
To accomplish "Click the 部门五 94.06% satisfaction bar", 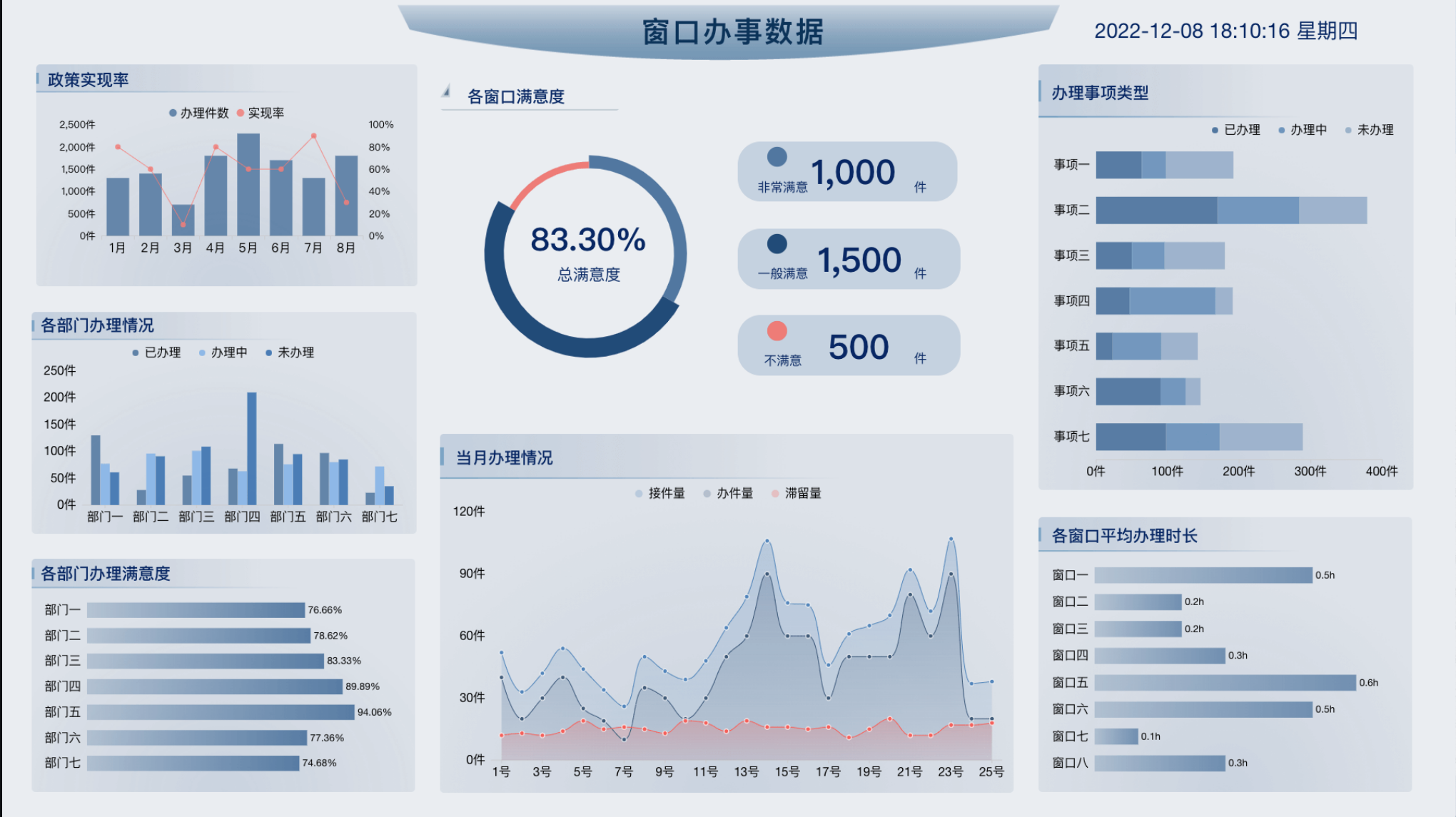I will [221, 712].
